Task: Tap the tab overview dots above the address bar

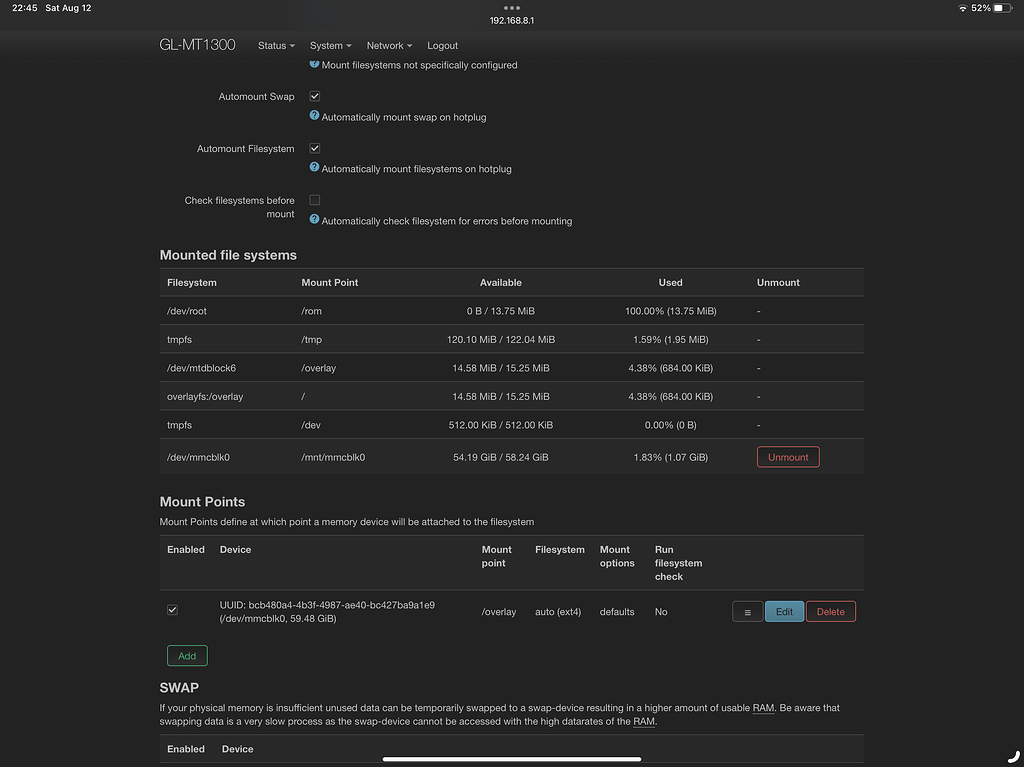Action: [511, 7]
